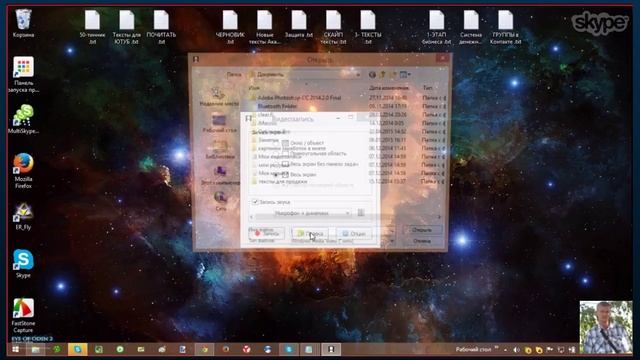640x360 pixels.
Task: Select the ЧЕРНОВИК.txt desktop file
Action: coord(230,27)
